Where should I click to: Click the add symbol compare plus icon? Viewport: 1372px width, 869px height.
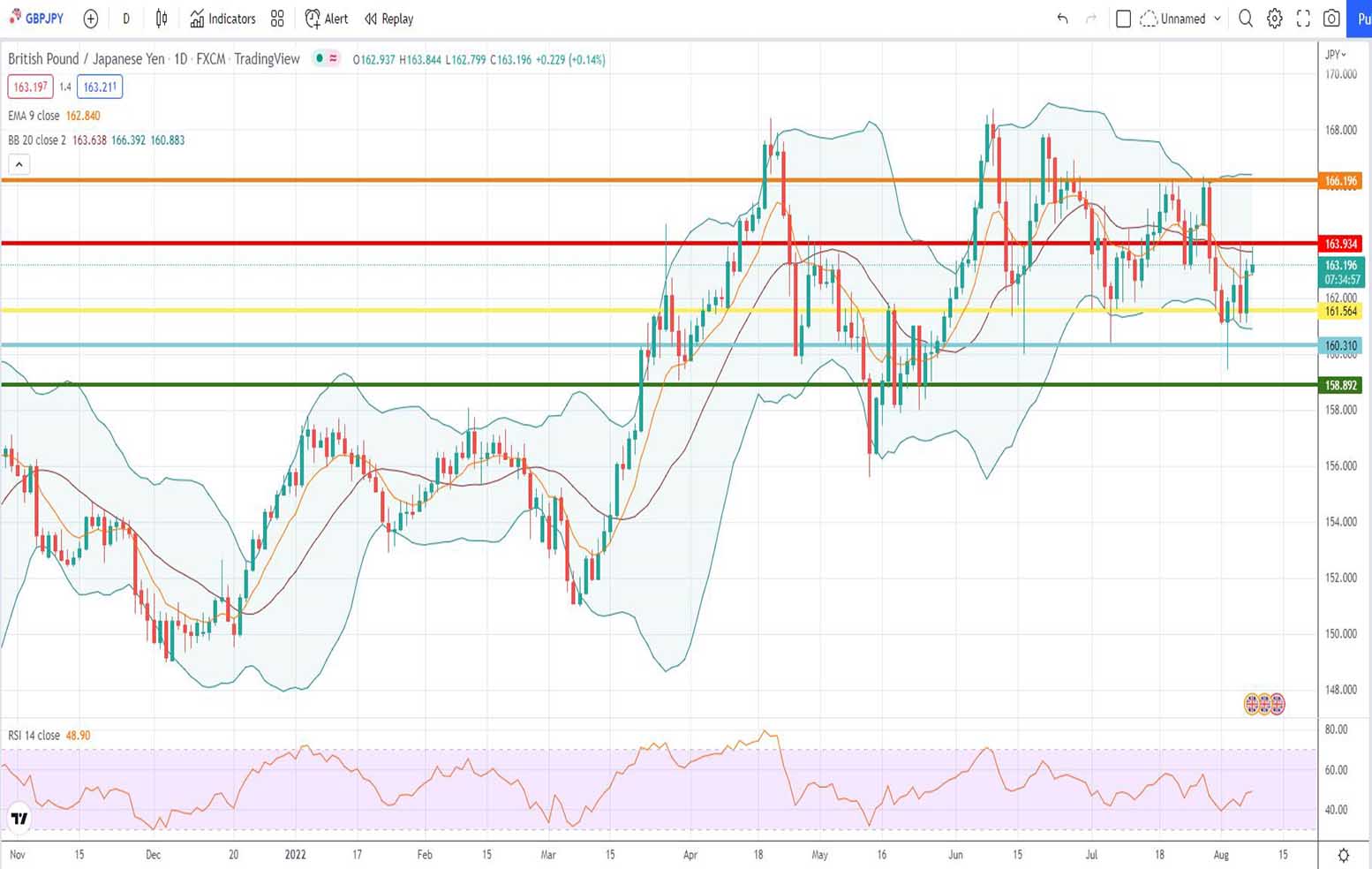90,19
